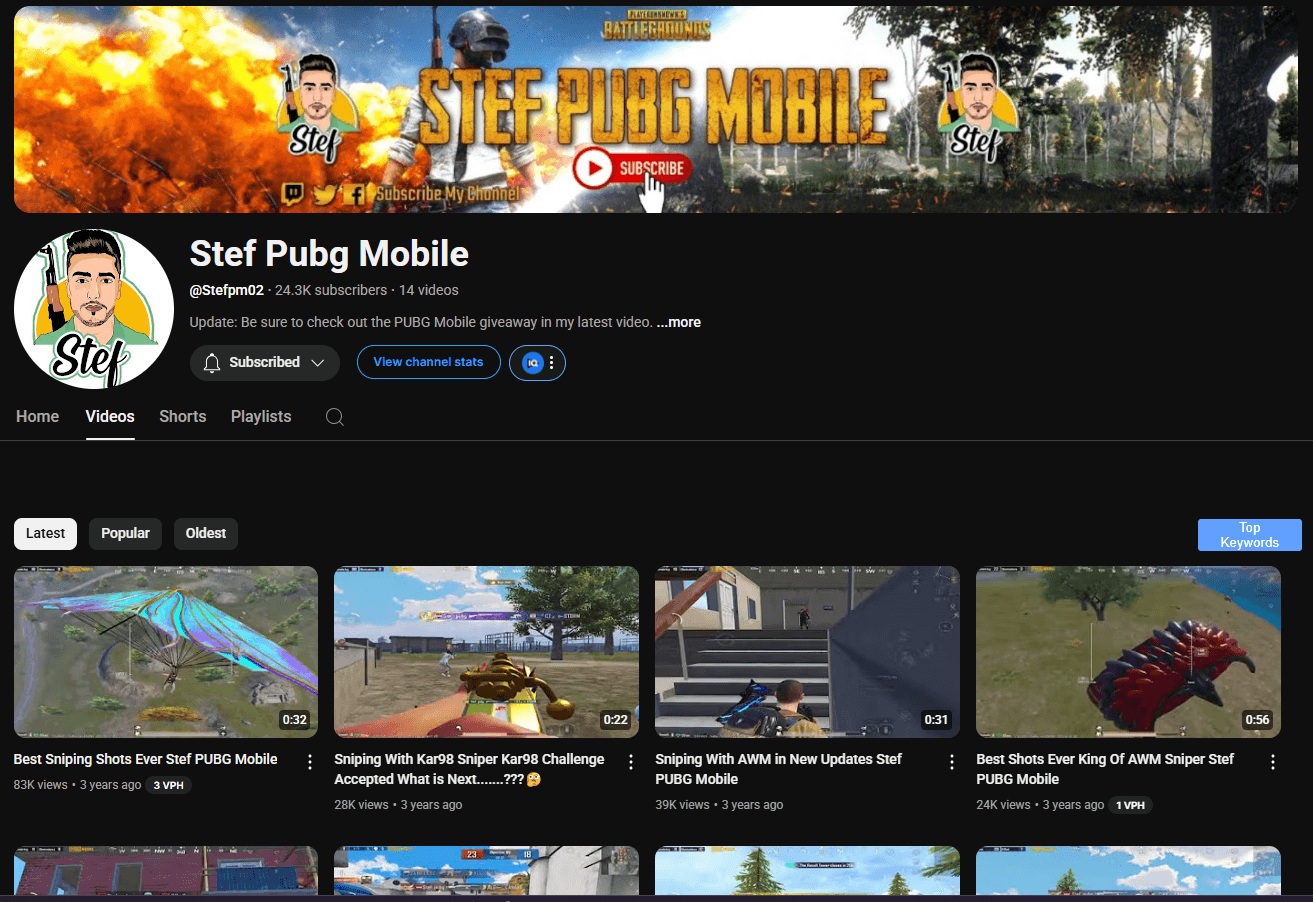Play the golden gun video thumbnail 0:22
Viewport: 1313px width, 902px height.
tap(486, 652)
